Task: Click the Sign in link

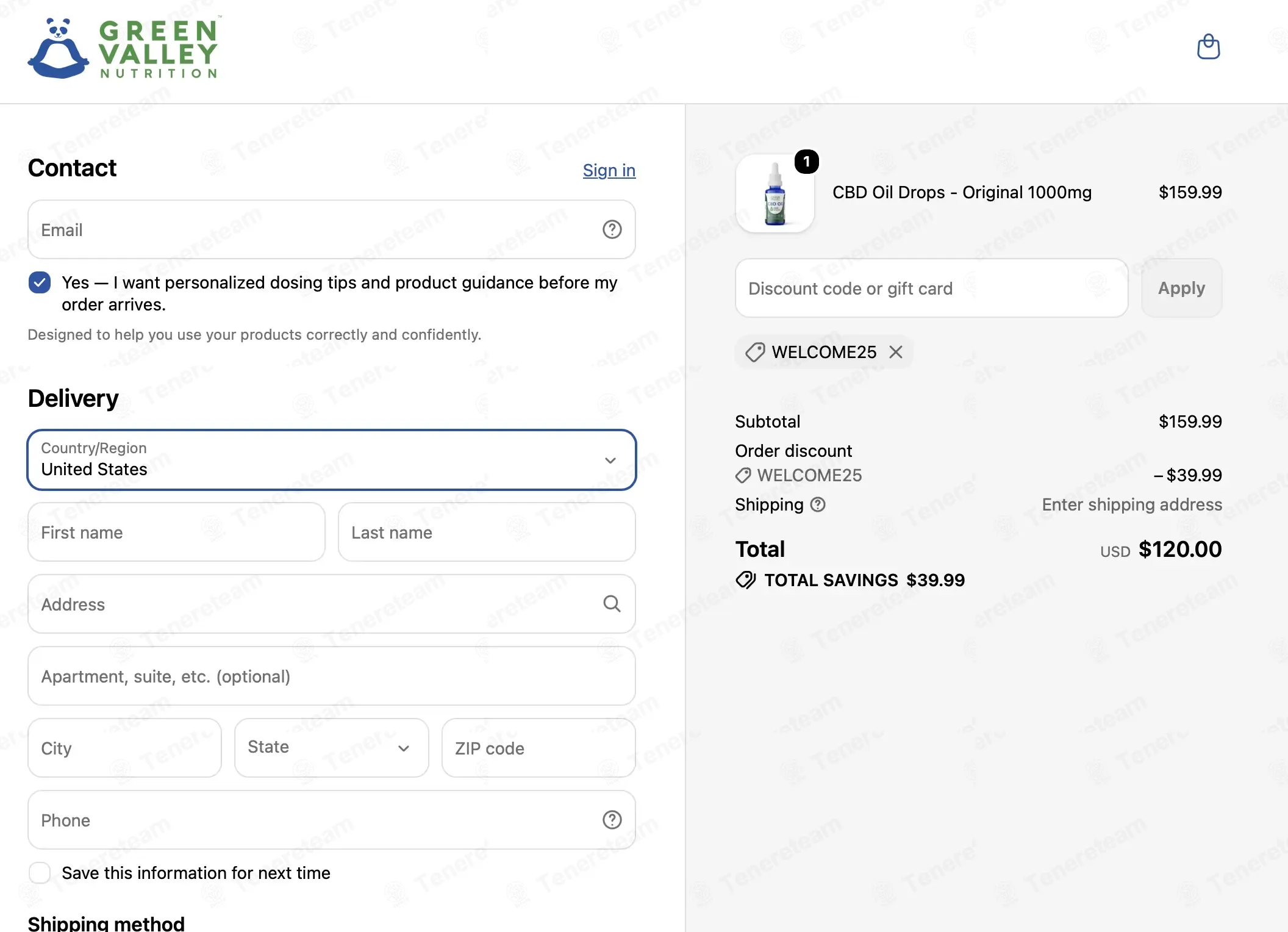Action: coord(609,170)
